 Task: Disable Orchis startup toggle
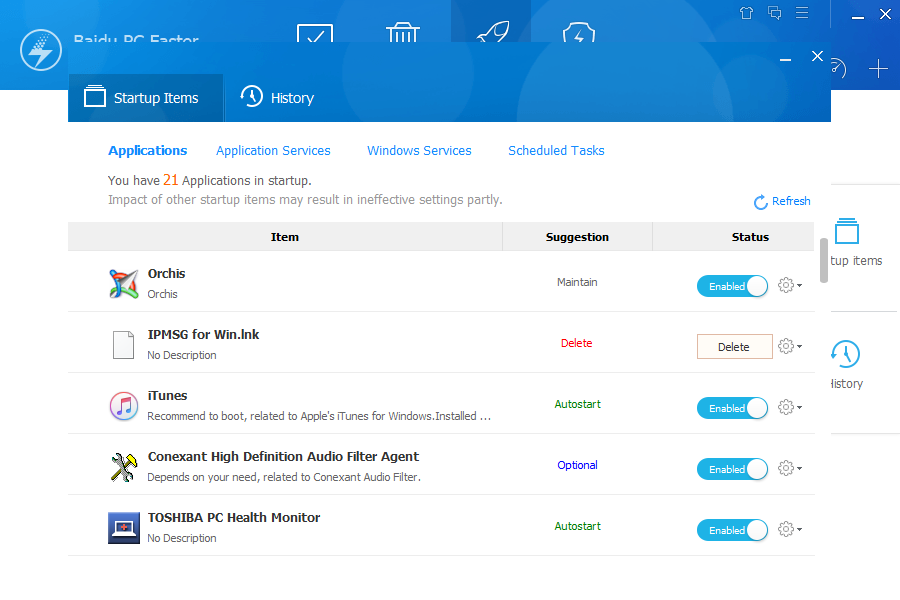coord(732,286)
